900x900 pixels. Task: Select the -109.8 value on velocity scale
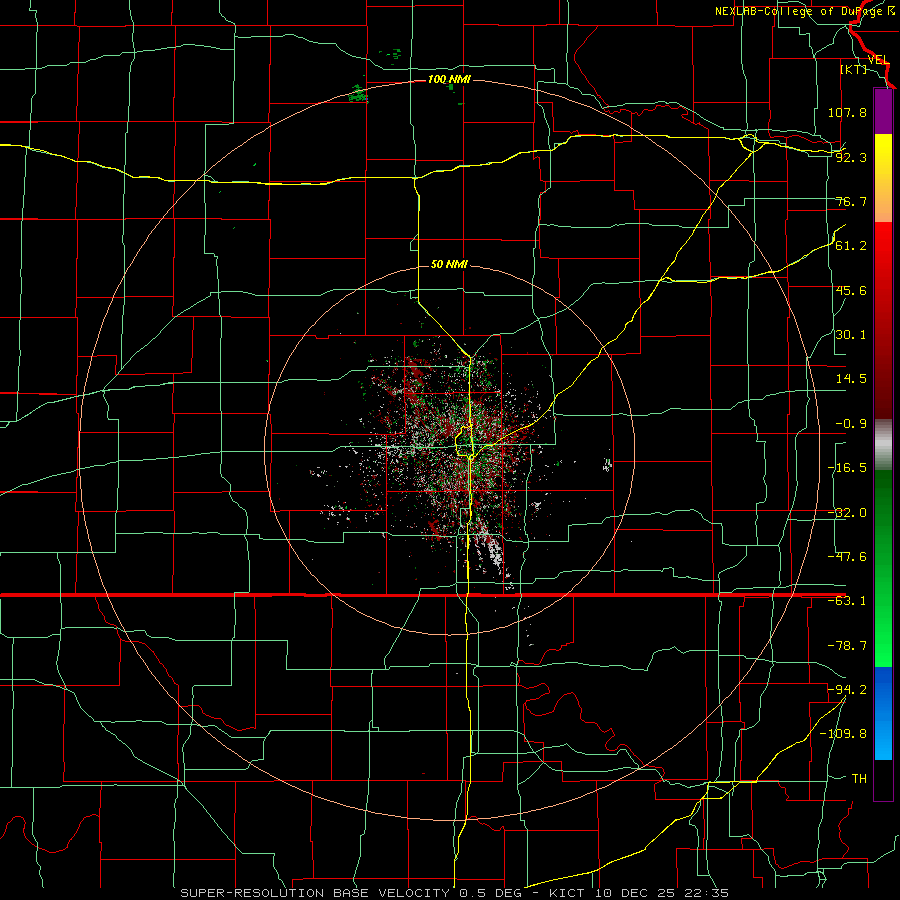(x=843, y=734)
